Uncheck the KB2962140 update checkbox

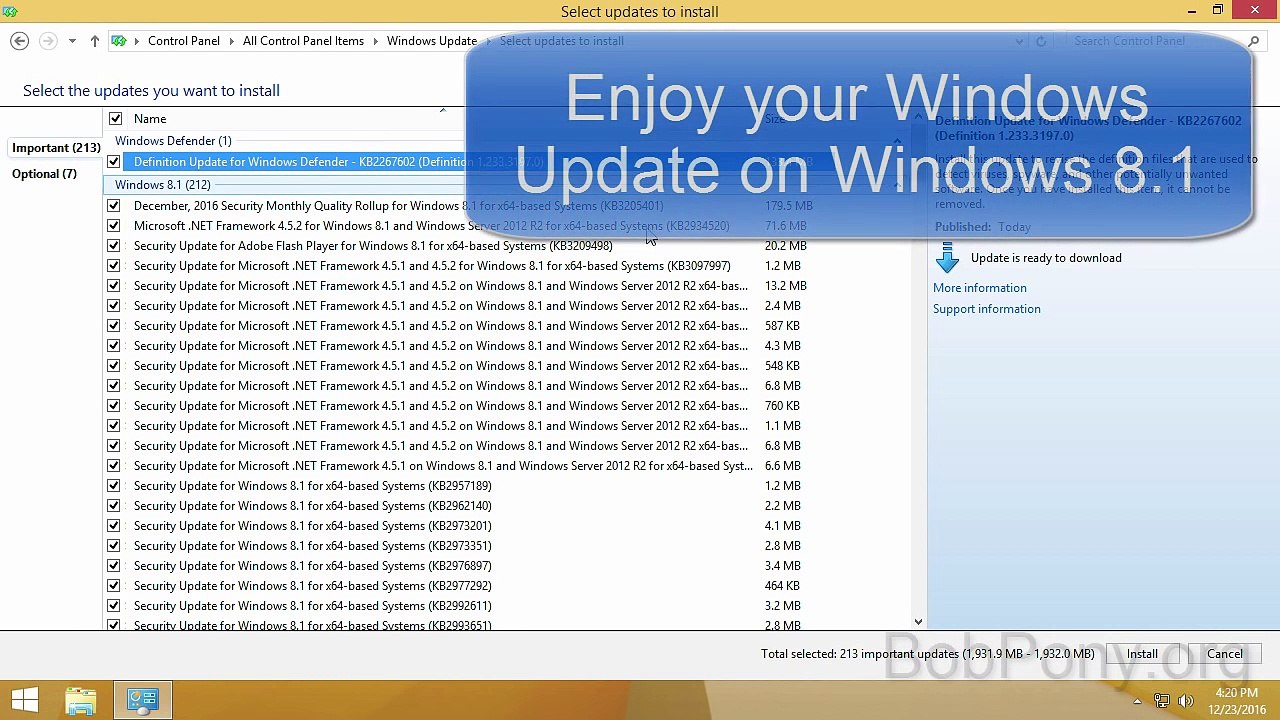click(x=113, y=506)
